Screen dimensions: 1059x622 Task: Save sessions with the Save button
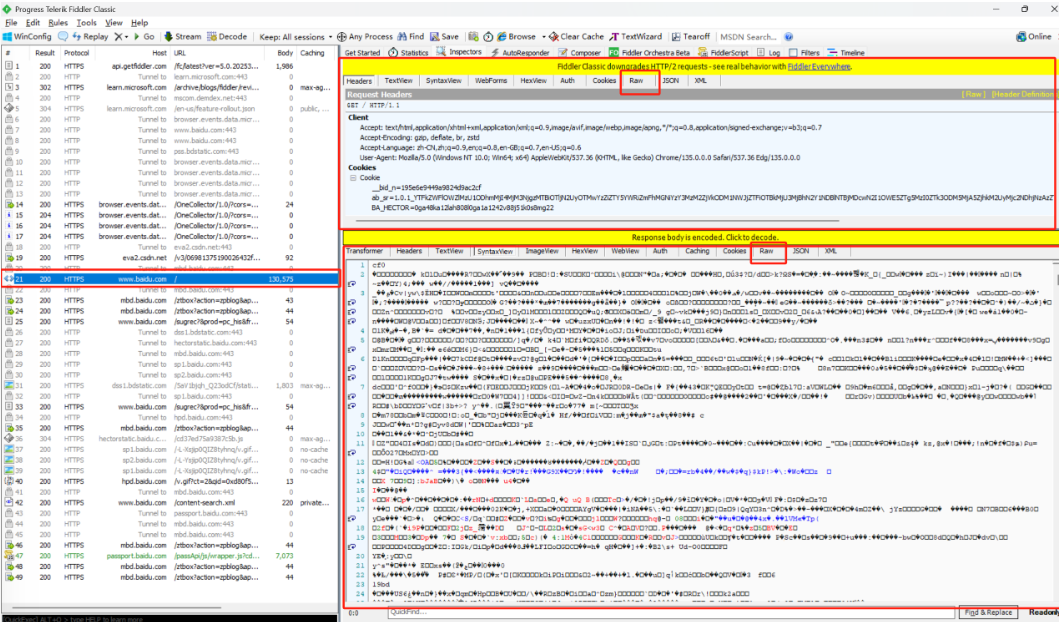(444, 36)
